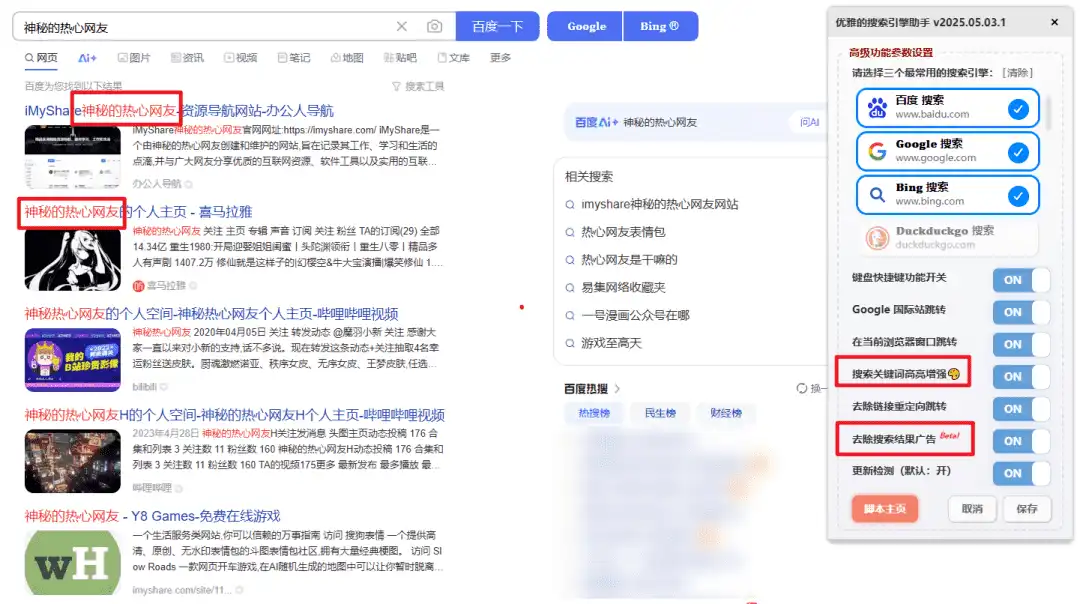Open the 喜马拉雅 anime thumbnail

click(x=72, y=259)
